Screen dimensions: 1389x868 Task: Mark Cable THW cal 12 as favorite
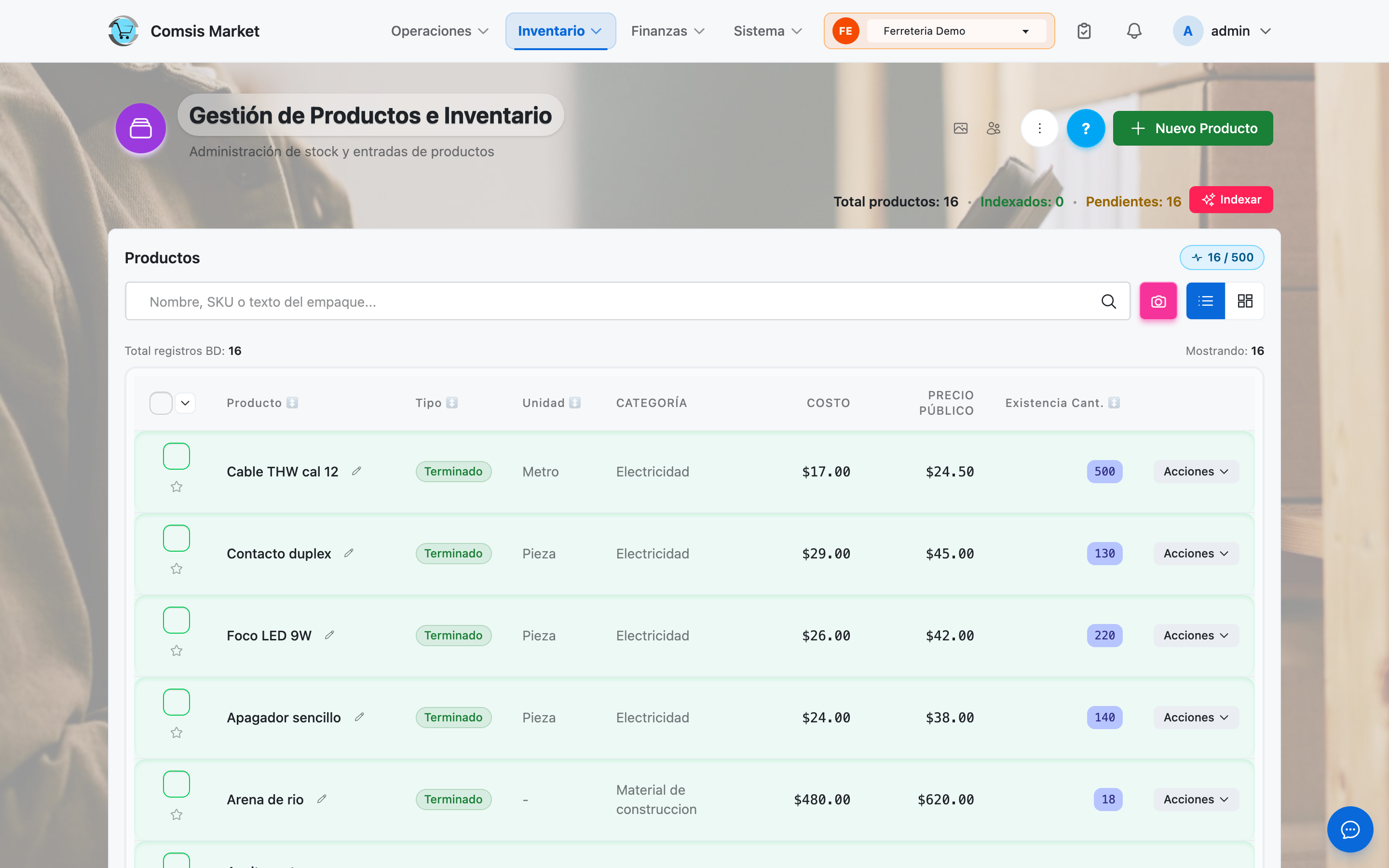coord(177,487)
